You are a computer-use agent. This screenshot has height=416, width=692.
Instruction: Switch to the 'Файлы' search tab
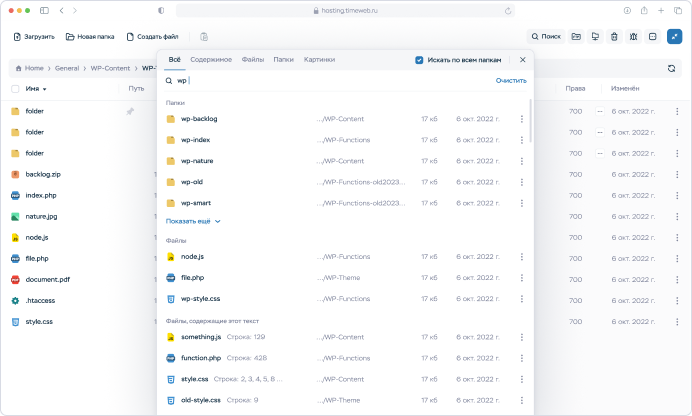click(253, 60)
